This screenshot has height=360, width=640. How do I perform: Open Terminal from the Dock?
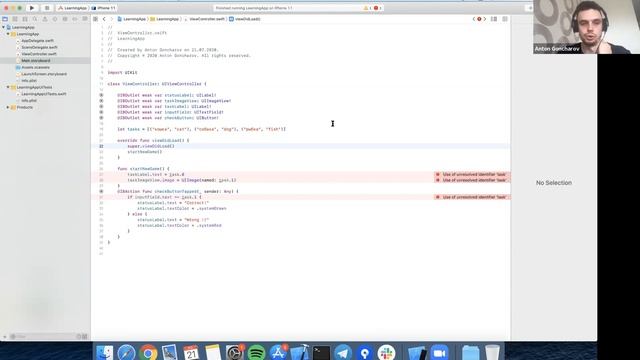pyautogui.click(x=321, y=353)
